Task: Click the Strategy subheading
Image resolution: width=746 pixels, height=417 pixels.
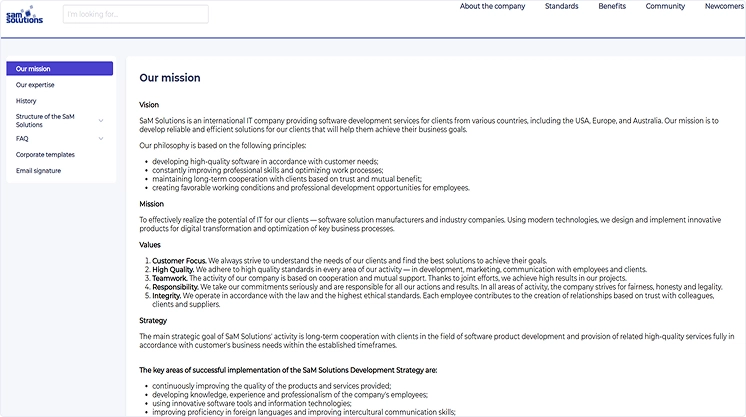Action: (x=153, y=320)
